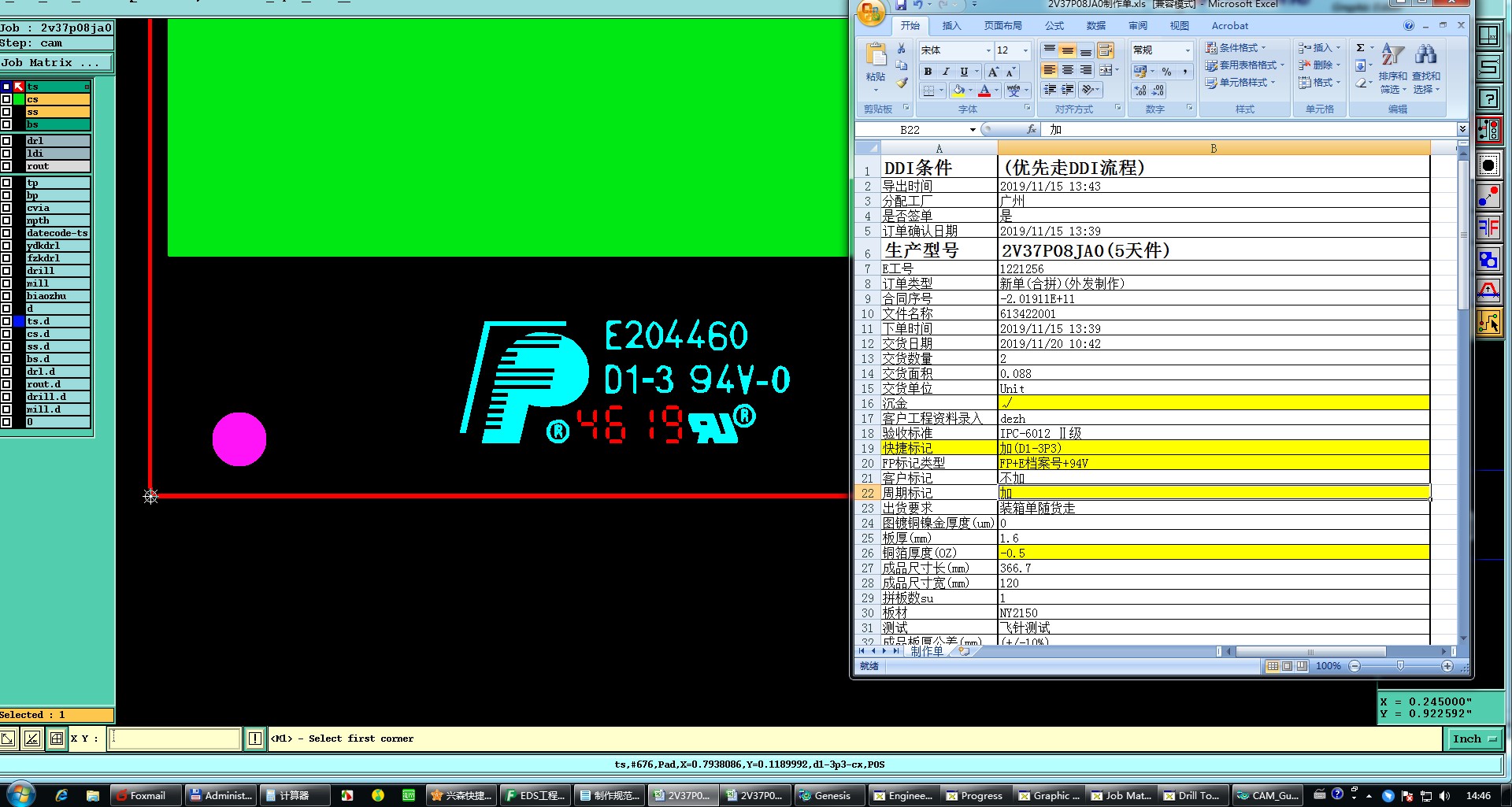Open the Acrobat ribbon tab
Viewport: 1512px width, 807px height.
[1230, 26]
